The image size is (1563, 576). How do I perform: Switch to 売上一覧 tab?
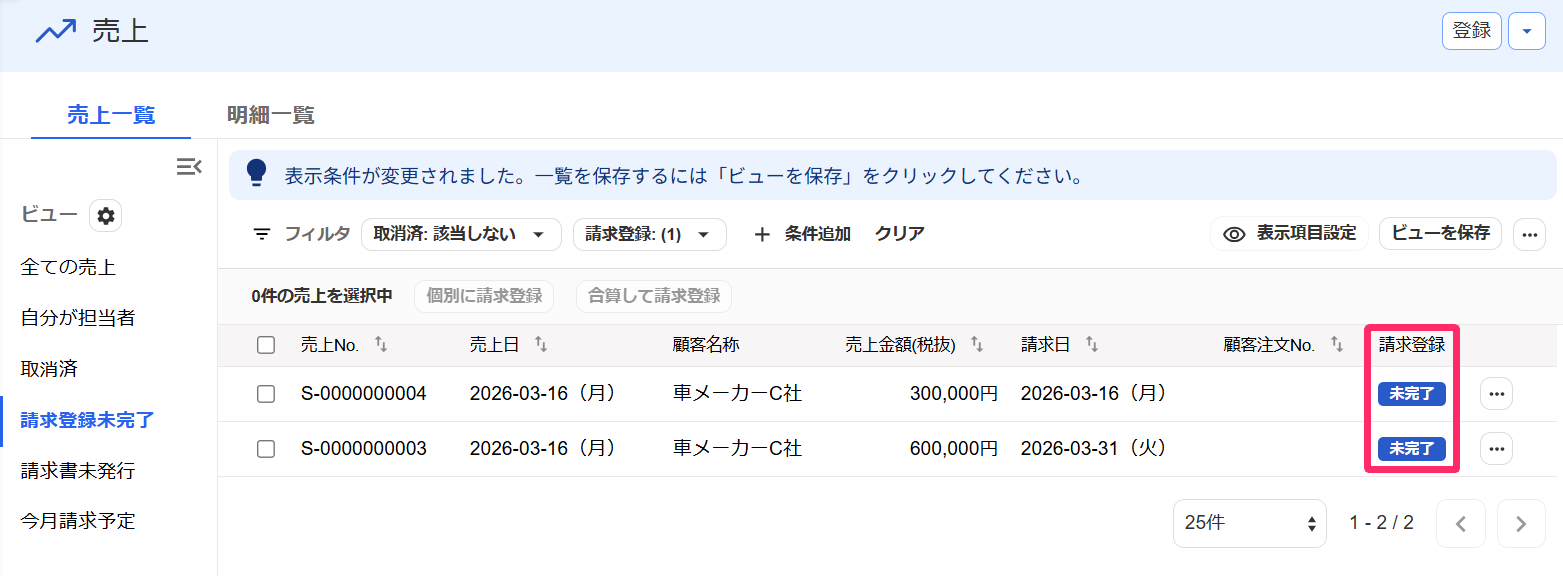click(111, 115)
